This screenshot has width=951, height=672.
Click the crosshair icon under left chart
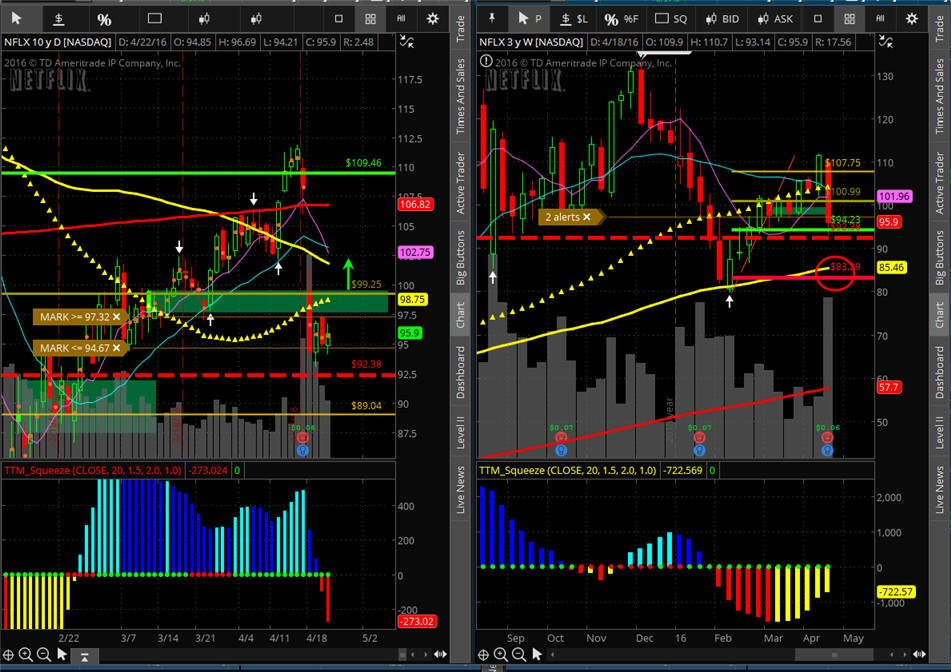coord(8,654)
